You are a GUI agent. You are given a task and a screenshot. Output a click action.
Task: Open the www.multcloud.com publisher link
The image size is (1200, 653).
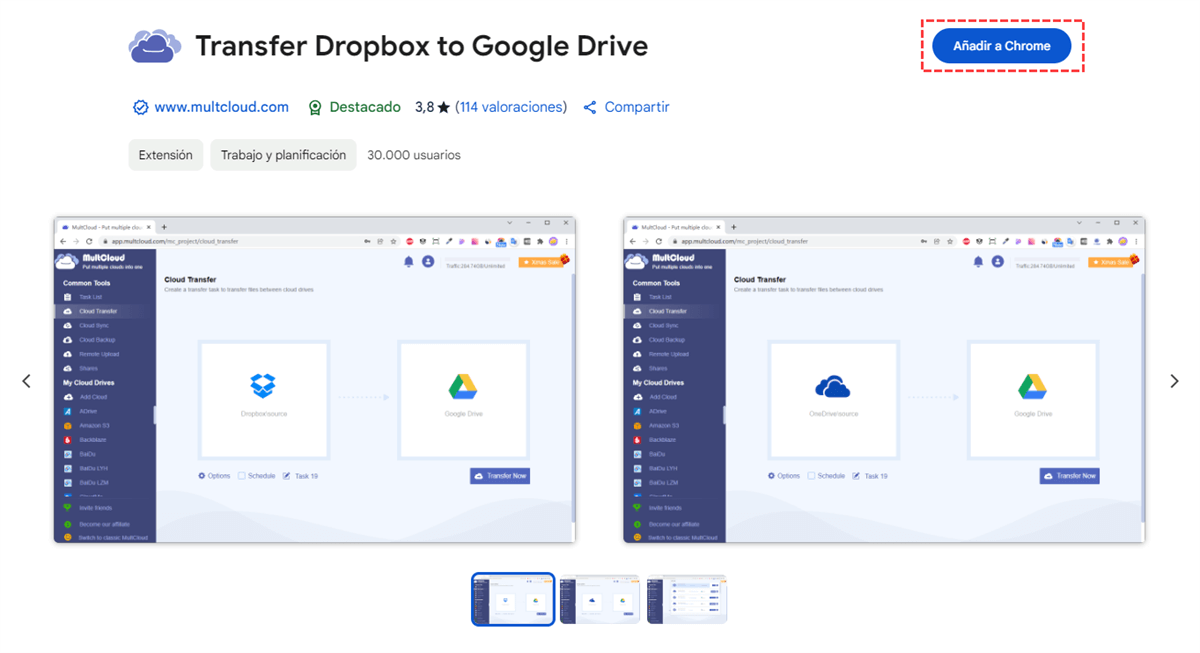tap(221, 107)
